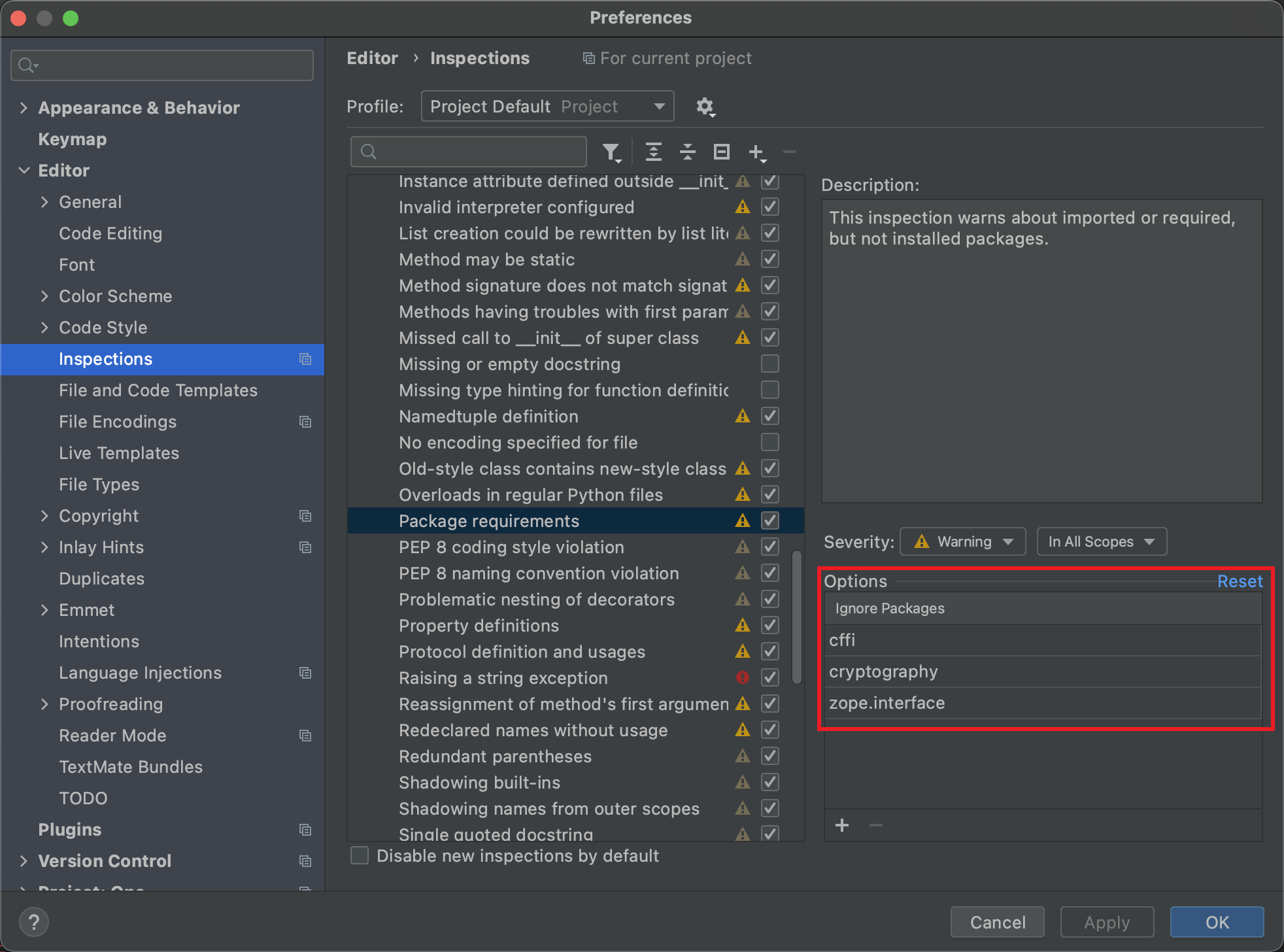Click the Reset options link
The width and height of the screenshot is (1284, 952).
click(1240, 581)
